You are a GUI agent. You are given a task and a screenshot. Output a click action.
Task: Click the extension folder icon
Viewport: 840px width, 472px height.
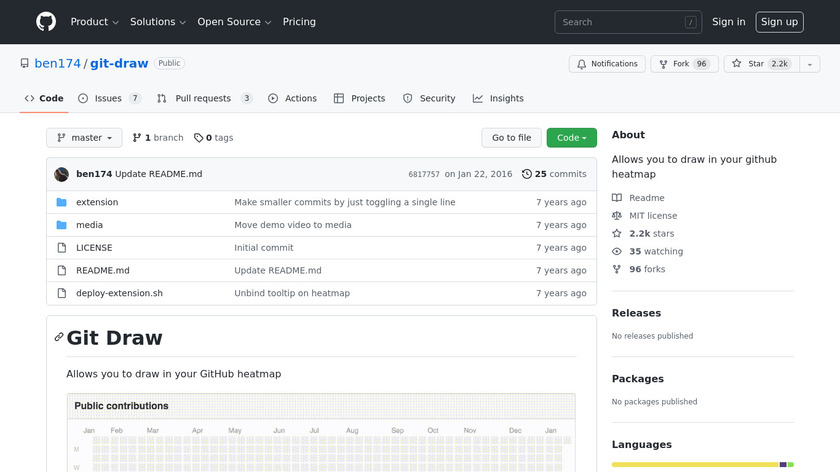click(x=62, y=202)
